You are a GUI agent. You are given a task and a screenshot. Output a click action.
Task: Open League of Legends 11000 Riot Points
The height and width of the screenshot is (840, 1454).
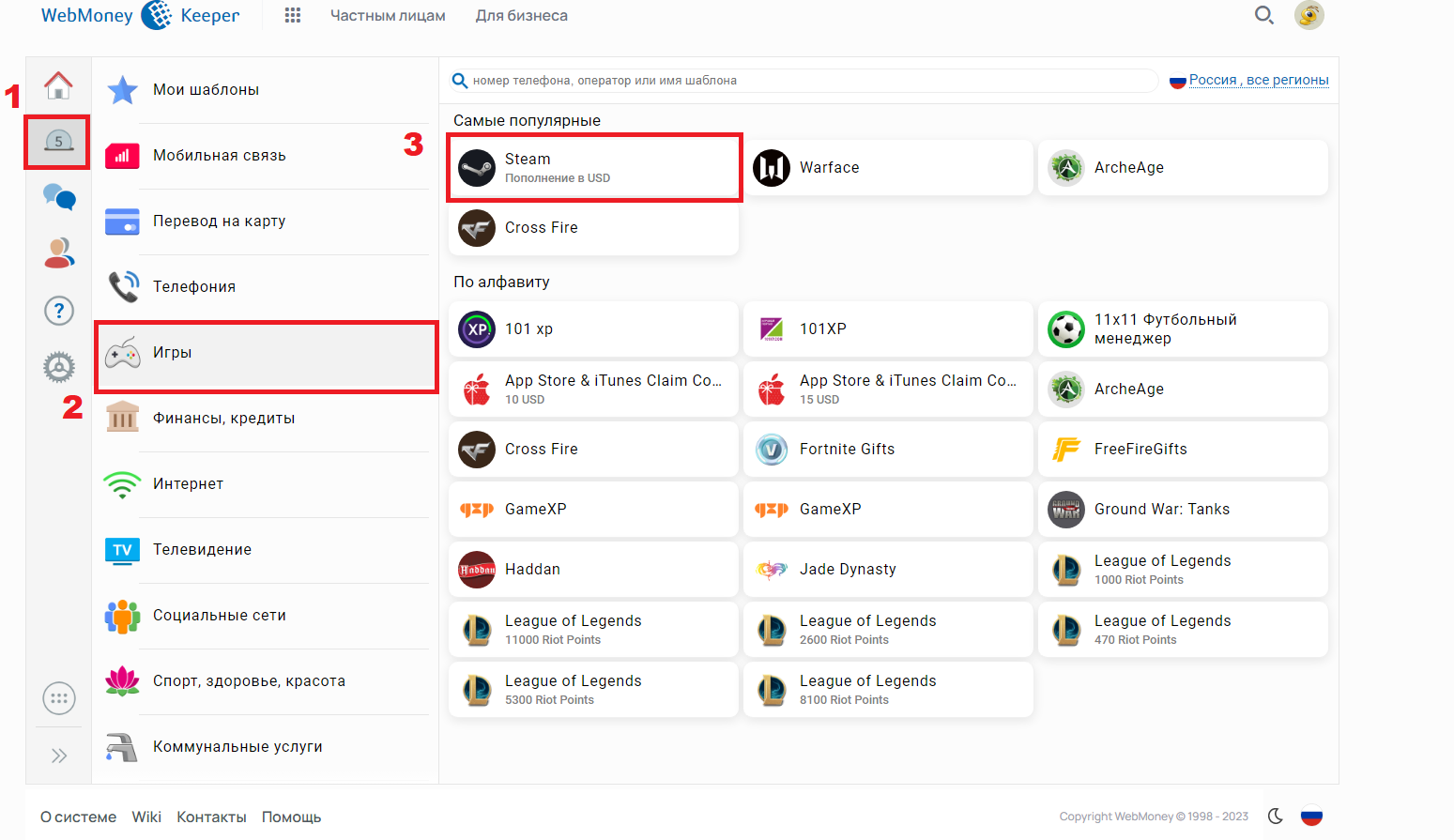coord(594,630)
